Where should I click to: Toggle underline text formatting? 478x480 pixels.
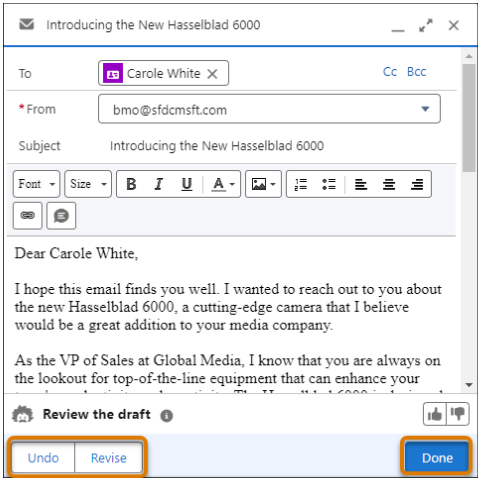coord(187,184)
